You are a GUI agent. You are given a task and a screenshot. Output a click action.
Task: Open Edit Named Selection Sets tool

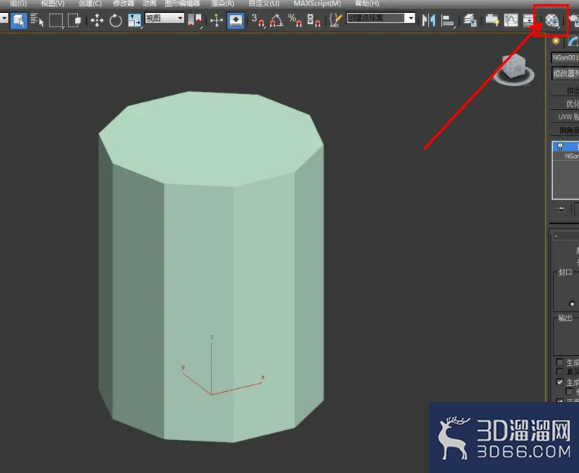[x=335, y=20]
